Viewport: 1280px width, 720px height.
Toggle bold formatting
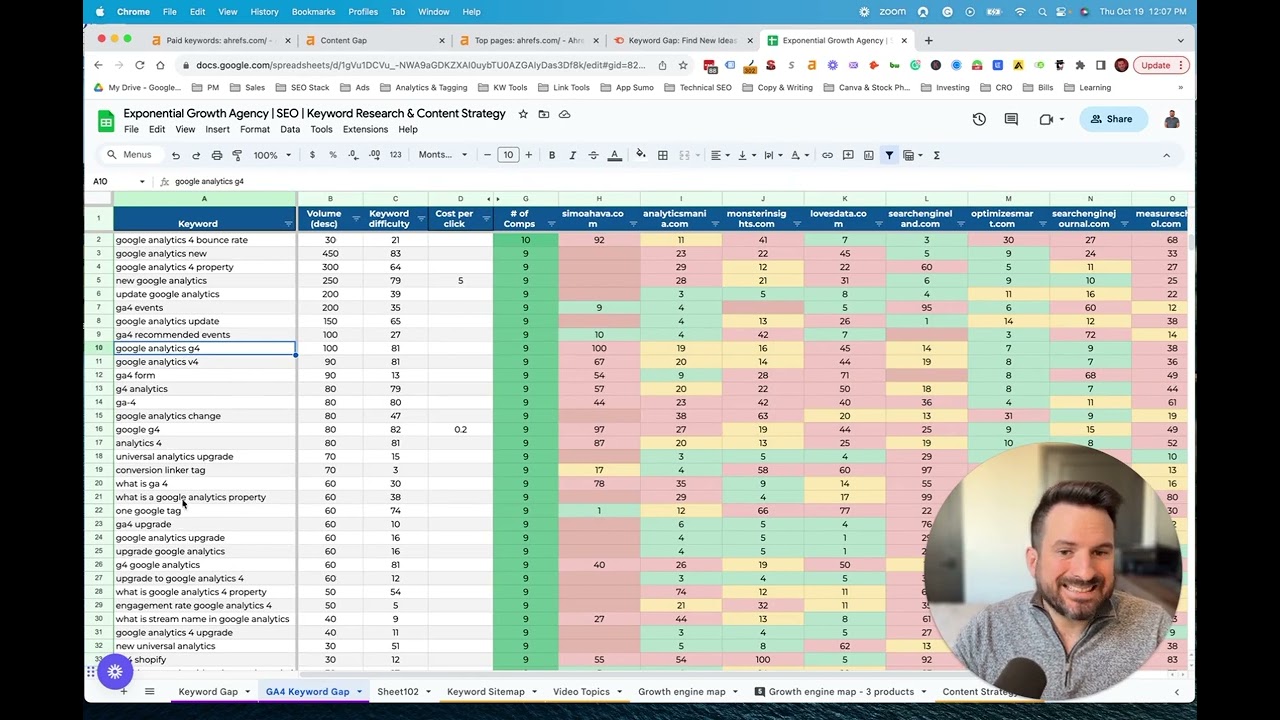pos(552,155)
